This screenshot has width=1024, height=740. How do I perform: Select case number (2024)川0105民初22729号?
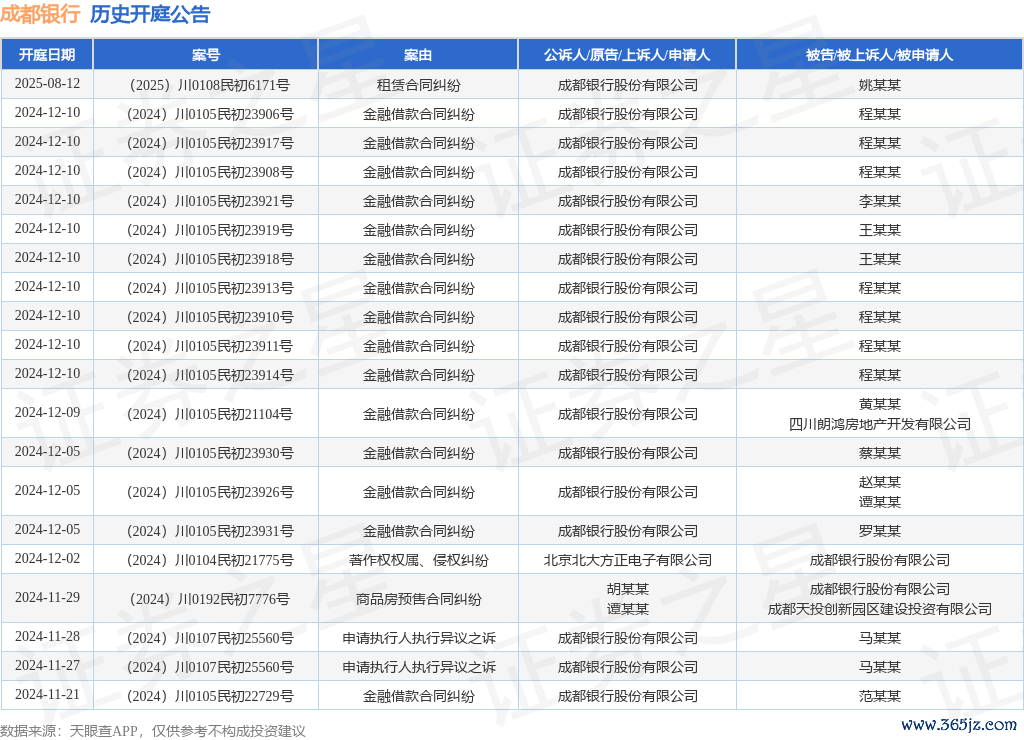click(206, 696)
